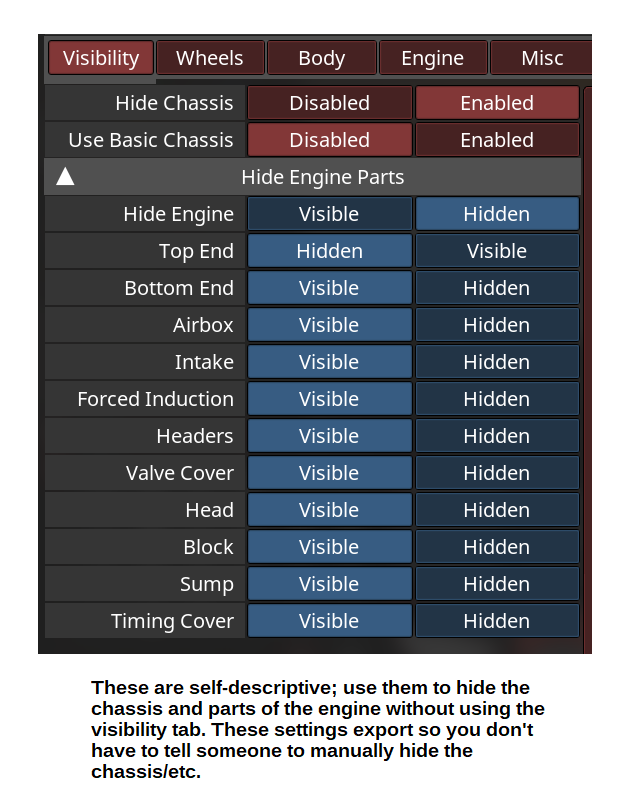Collapse the Hide Engine Parts section triangle
Image resolution: width=618 pixels, height=805 pixels.
(x=65, y=178)
